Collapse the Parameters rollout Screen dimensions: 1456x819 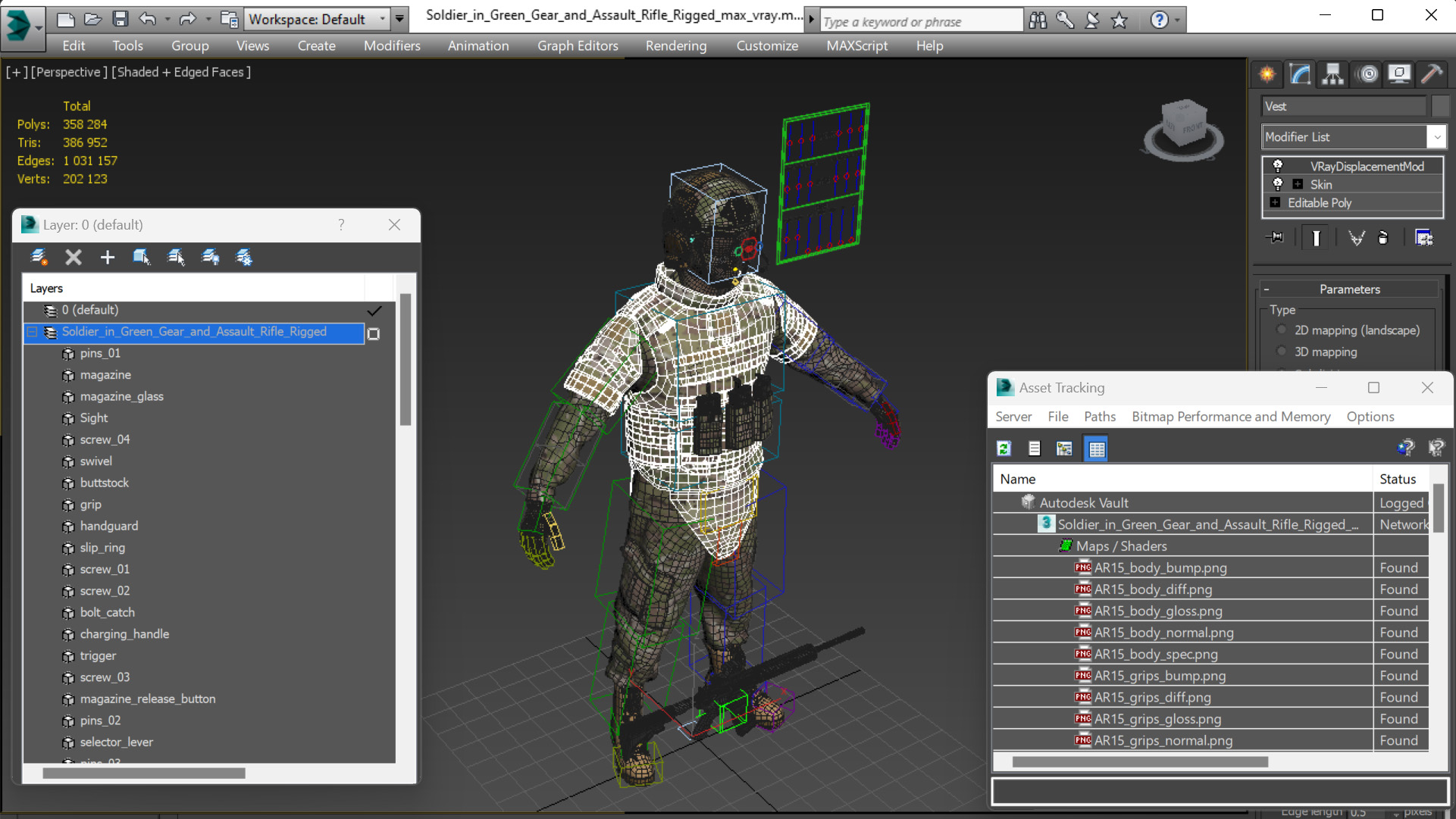(1266, 289)
